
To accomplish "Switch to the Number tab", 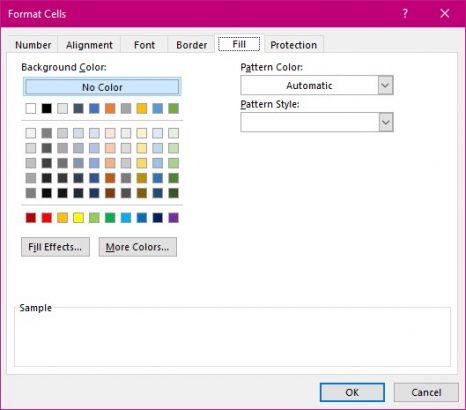I will click(33, 45).
